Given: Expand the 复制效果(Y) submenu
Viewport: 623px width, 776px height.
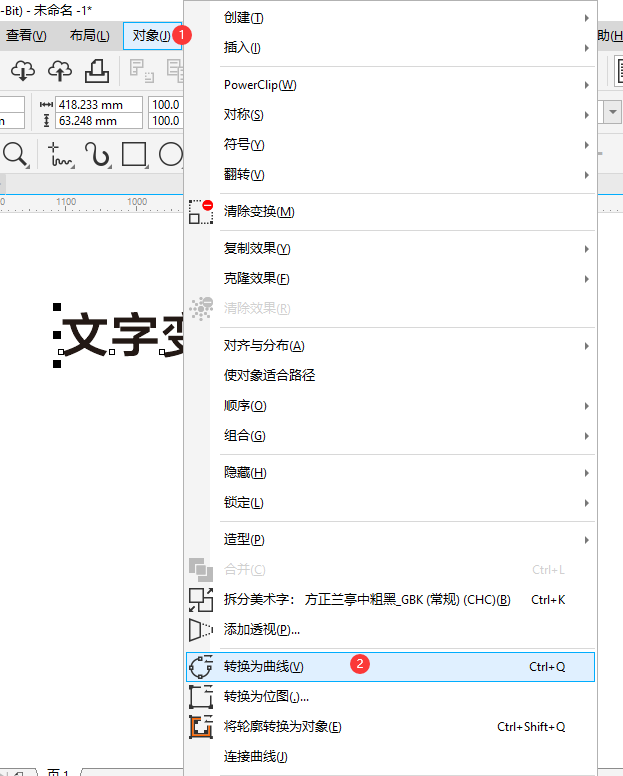Looking at the screenshot, I should pyautogui.click(x=390, y=249).
